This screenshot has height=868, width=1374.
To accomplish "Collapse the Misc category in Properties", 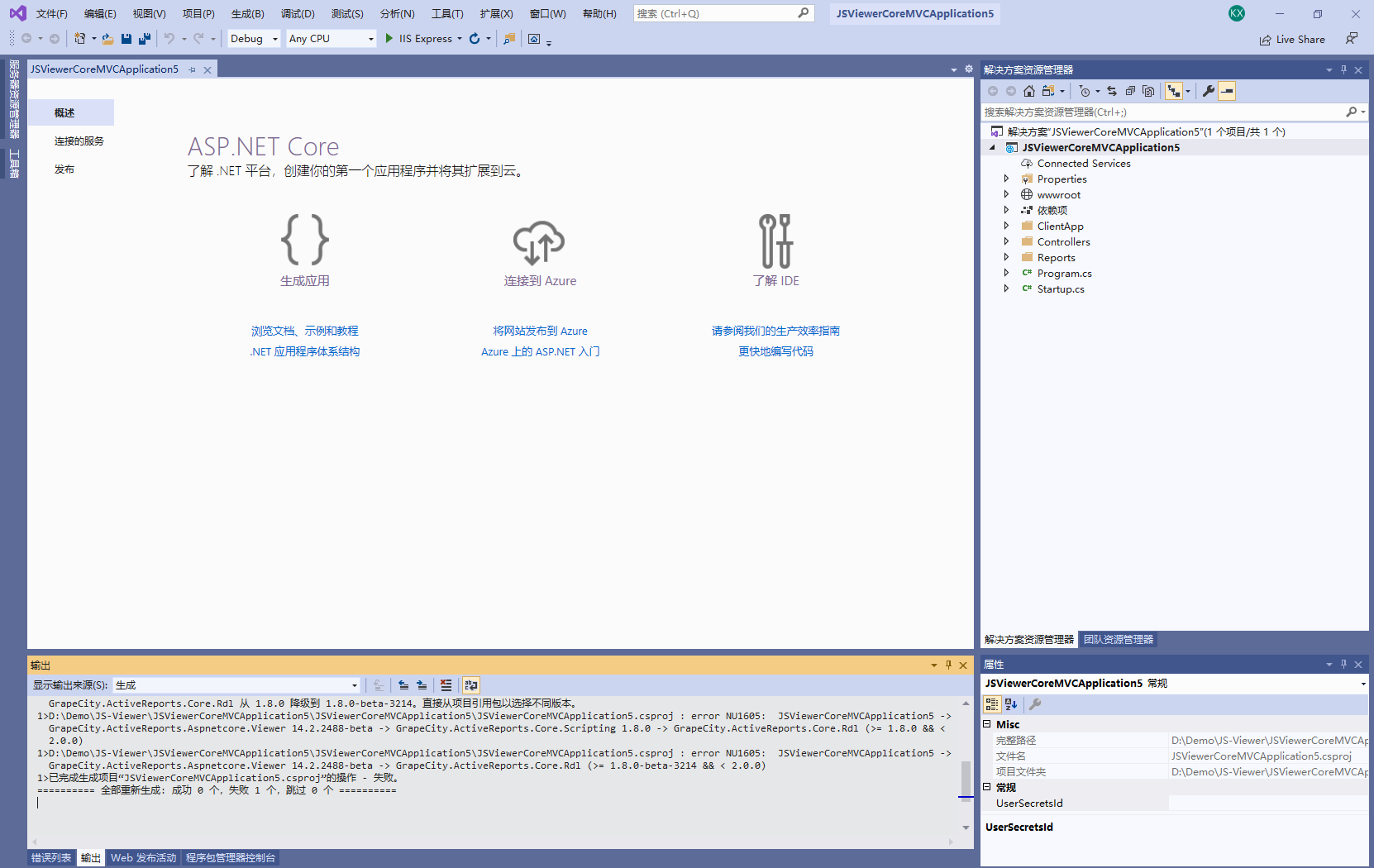I will pos(987,724).
